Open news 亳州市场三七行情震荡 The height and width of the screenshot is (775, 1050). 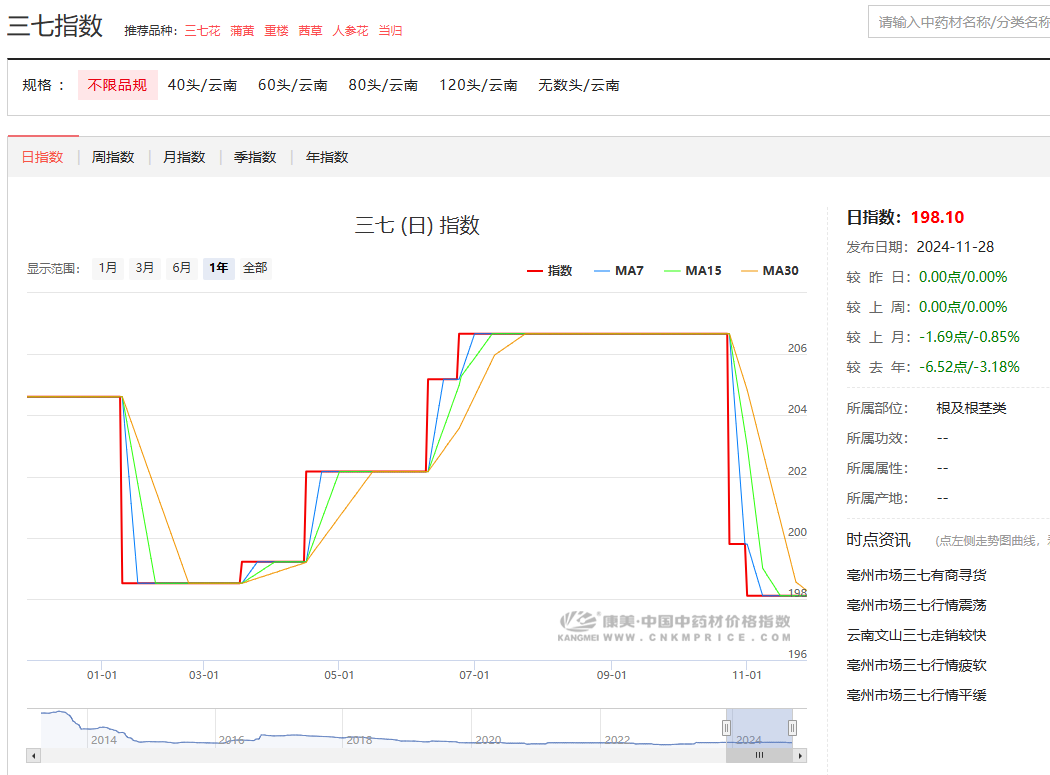(x=916, y=606)
